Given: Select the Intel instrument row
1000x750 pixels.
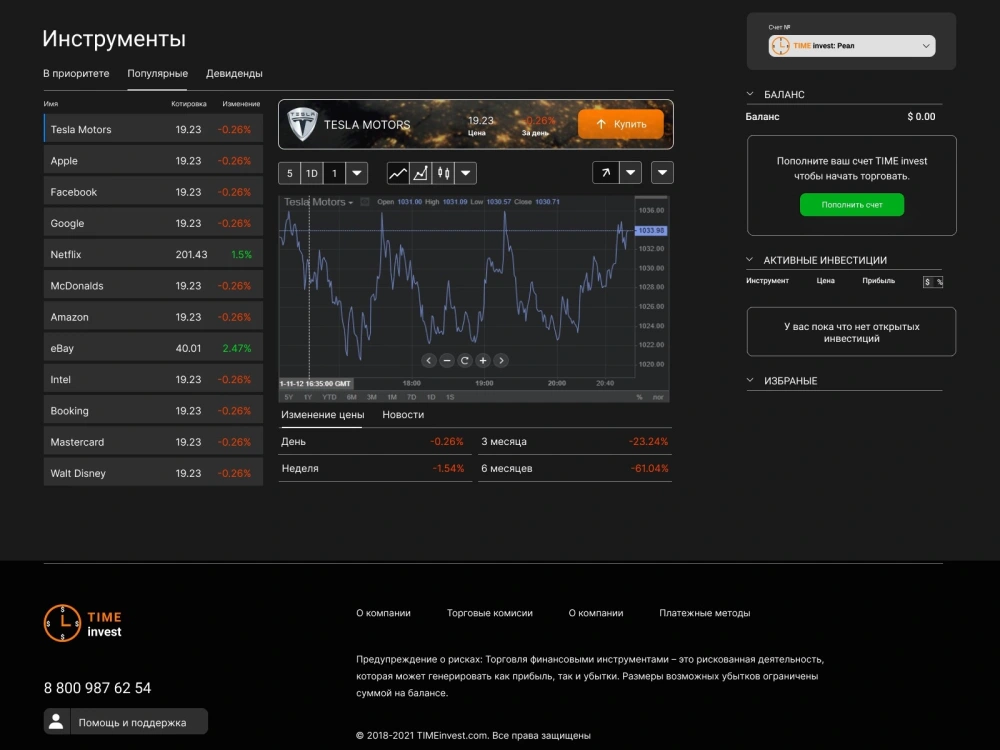Looking at the screenshot, I should click(153, 379).
